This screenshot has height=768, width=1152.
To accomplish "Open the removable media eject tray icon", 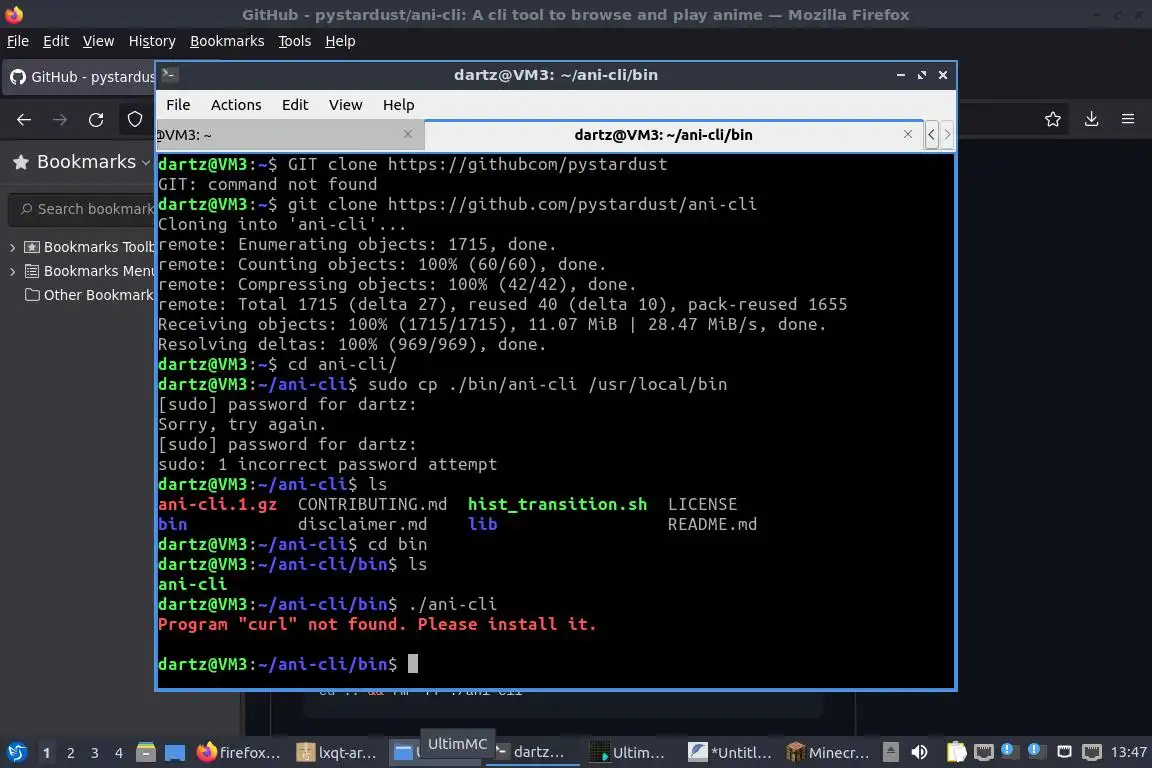I will point(890,752).
